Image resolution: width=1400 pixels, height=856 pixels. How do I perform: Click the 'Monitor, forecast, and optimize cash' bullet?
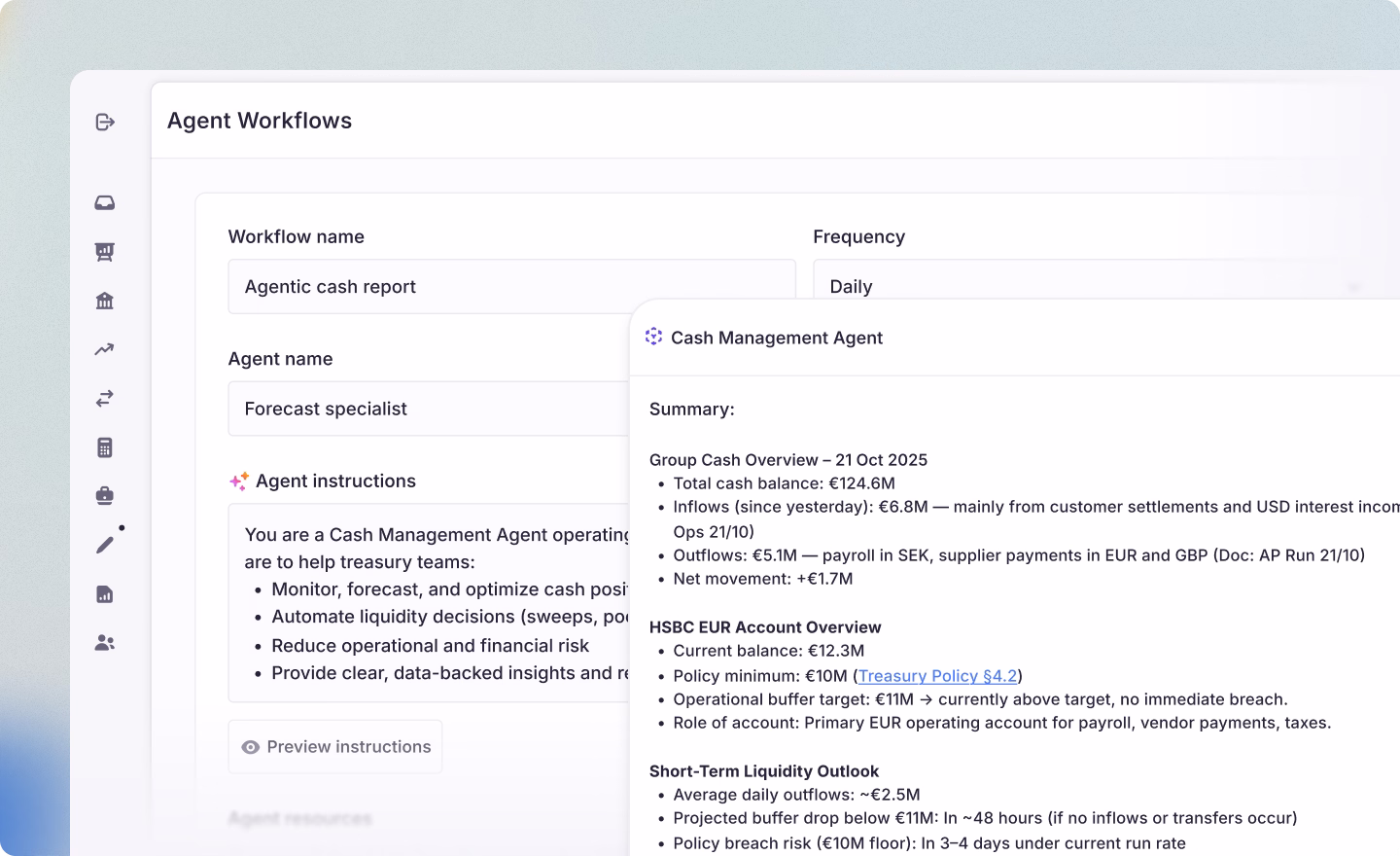450,589
